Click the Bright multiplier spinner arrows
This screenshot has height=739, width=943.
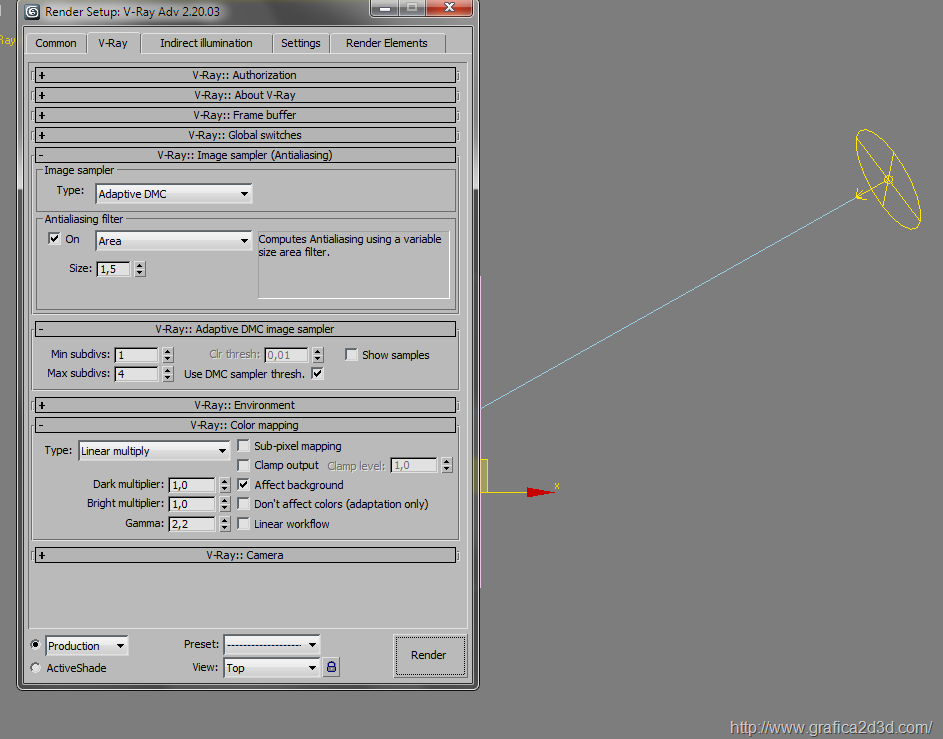(224, 504)
